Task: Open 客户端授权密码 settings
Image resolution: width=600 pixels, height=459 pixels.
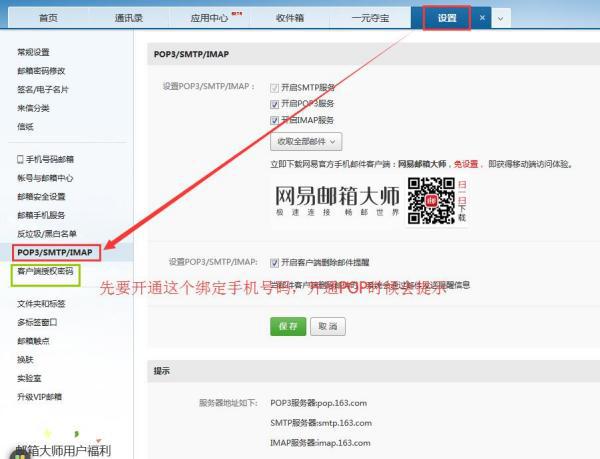Action: [45, 271]
